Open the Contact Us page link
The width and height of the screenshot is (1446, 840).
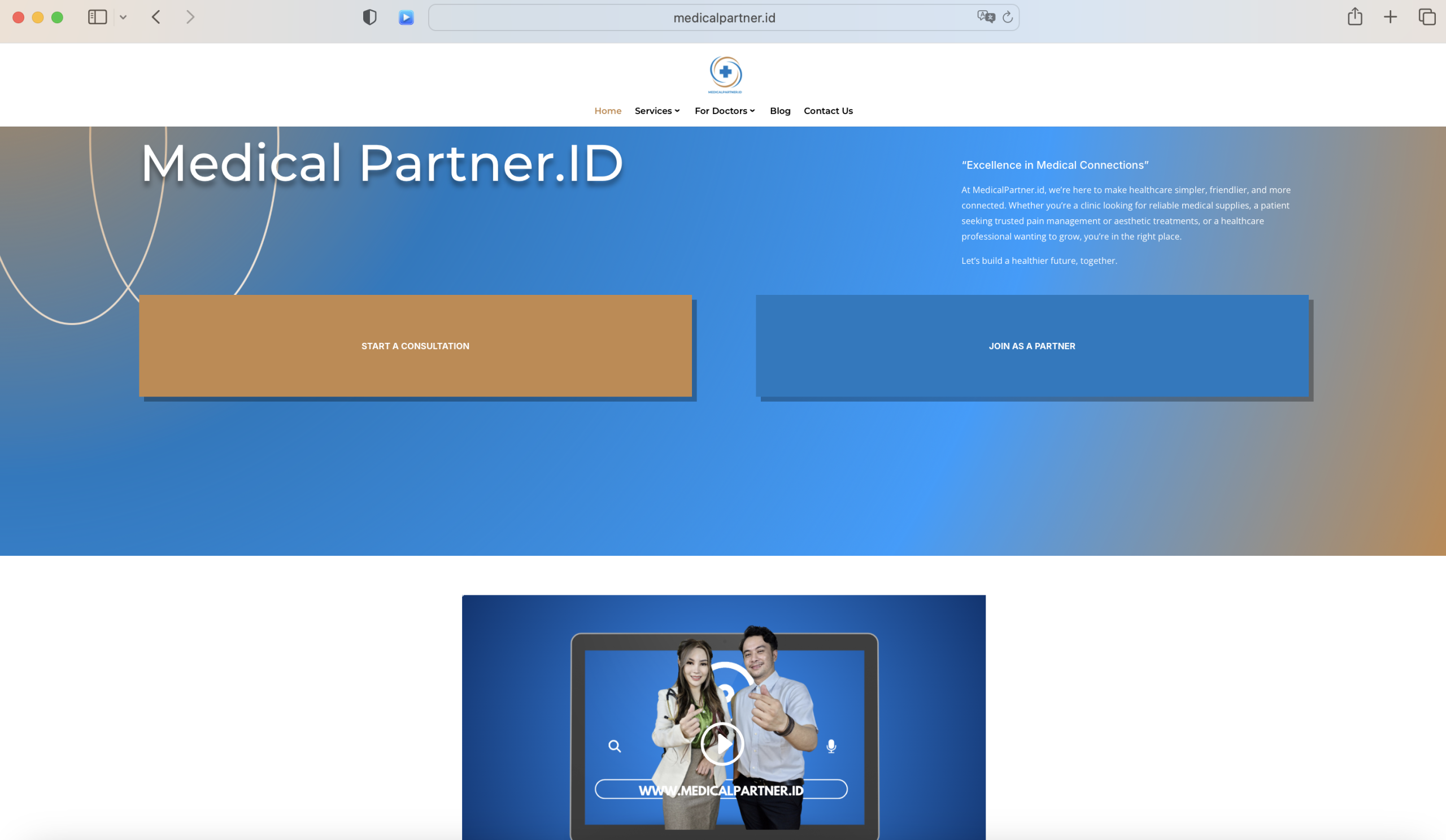[x=828, y=111]
